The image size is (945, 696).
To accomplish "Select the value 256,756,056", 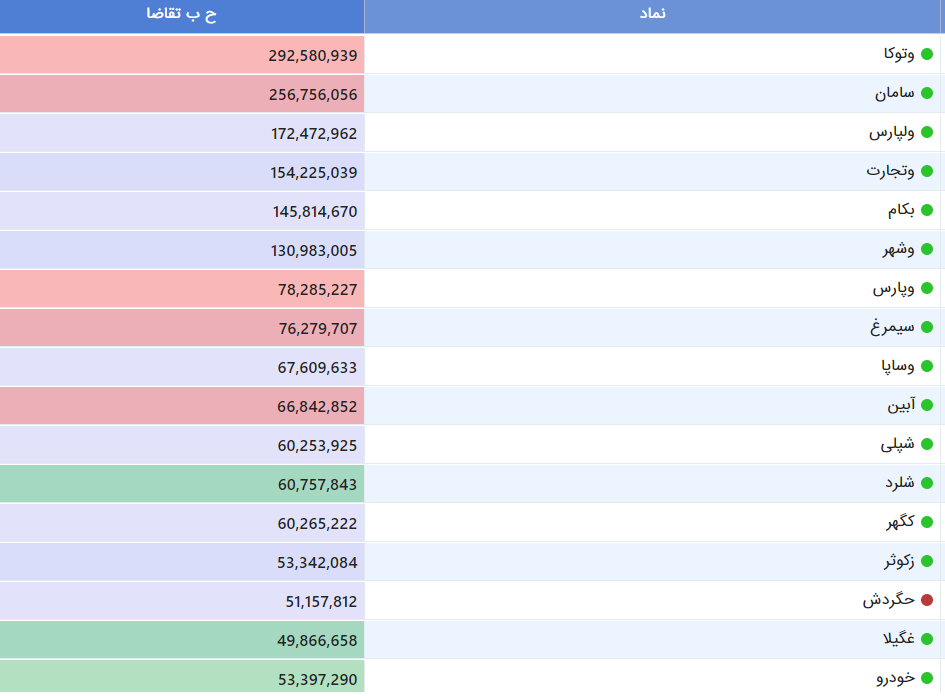I will point(313,95).
